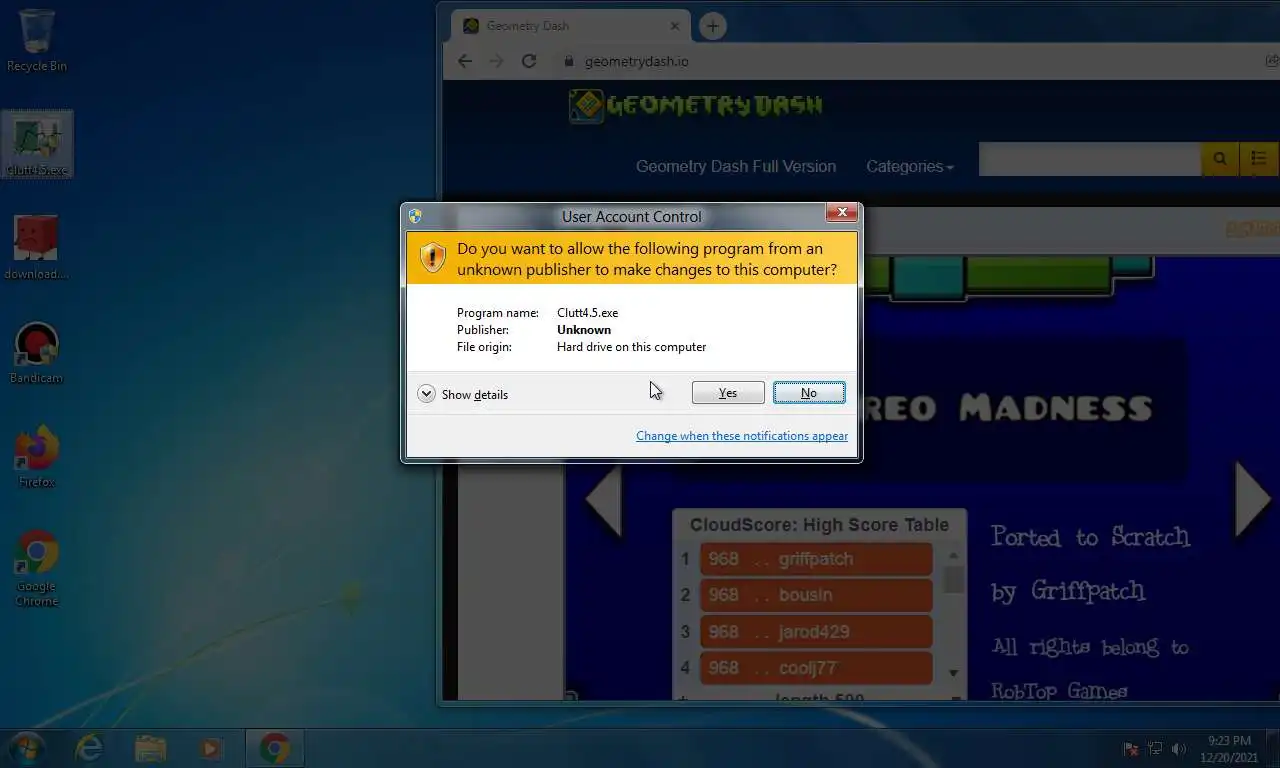Click the Action Center flag icon
The image size is (1280, 768).
(1131, 749)
